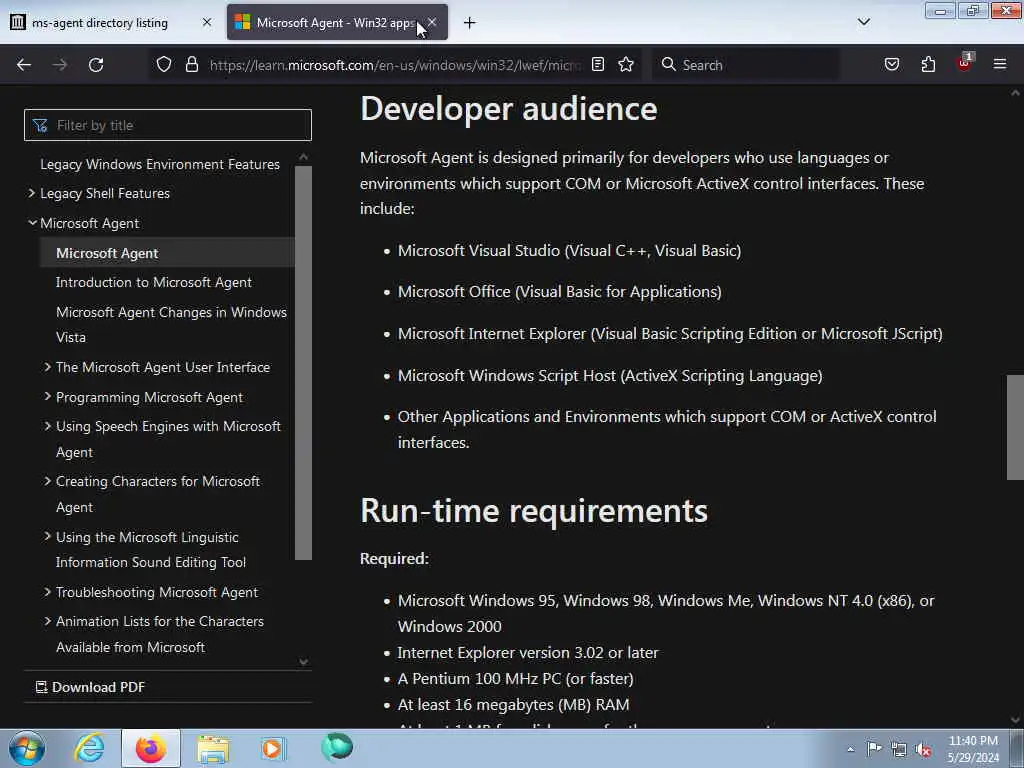Expand Animation Lists for the Characters
The width and height of the screenshot is (1024, 768).
pos(47,621)
